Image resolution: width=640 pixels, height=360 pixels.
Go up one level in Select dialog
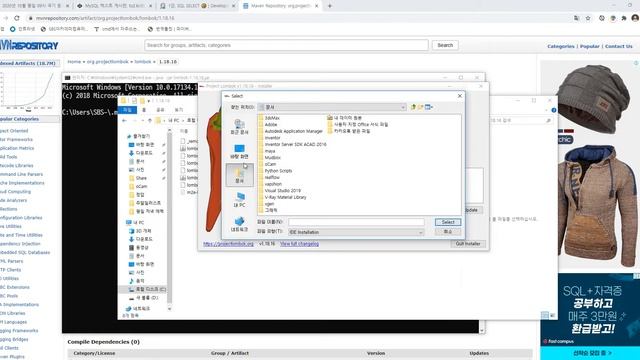413,107
